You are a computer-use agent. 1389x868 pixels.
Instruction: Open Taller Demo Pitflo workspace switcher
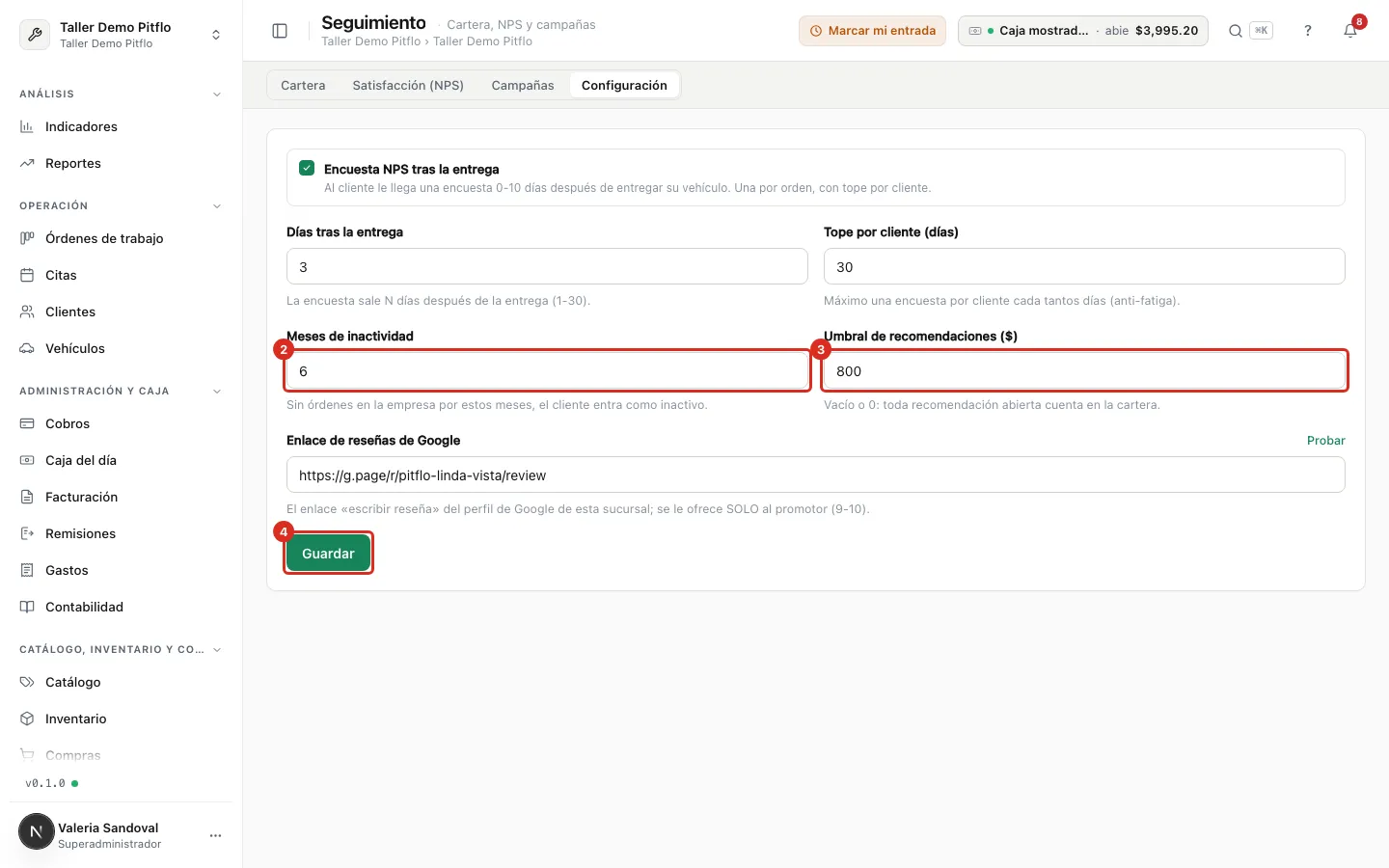coord(121,35)
